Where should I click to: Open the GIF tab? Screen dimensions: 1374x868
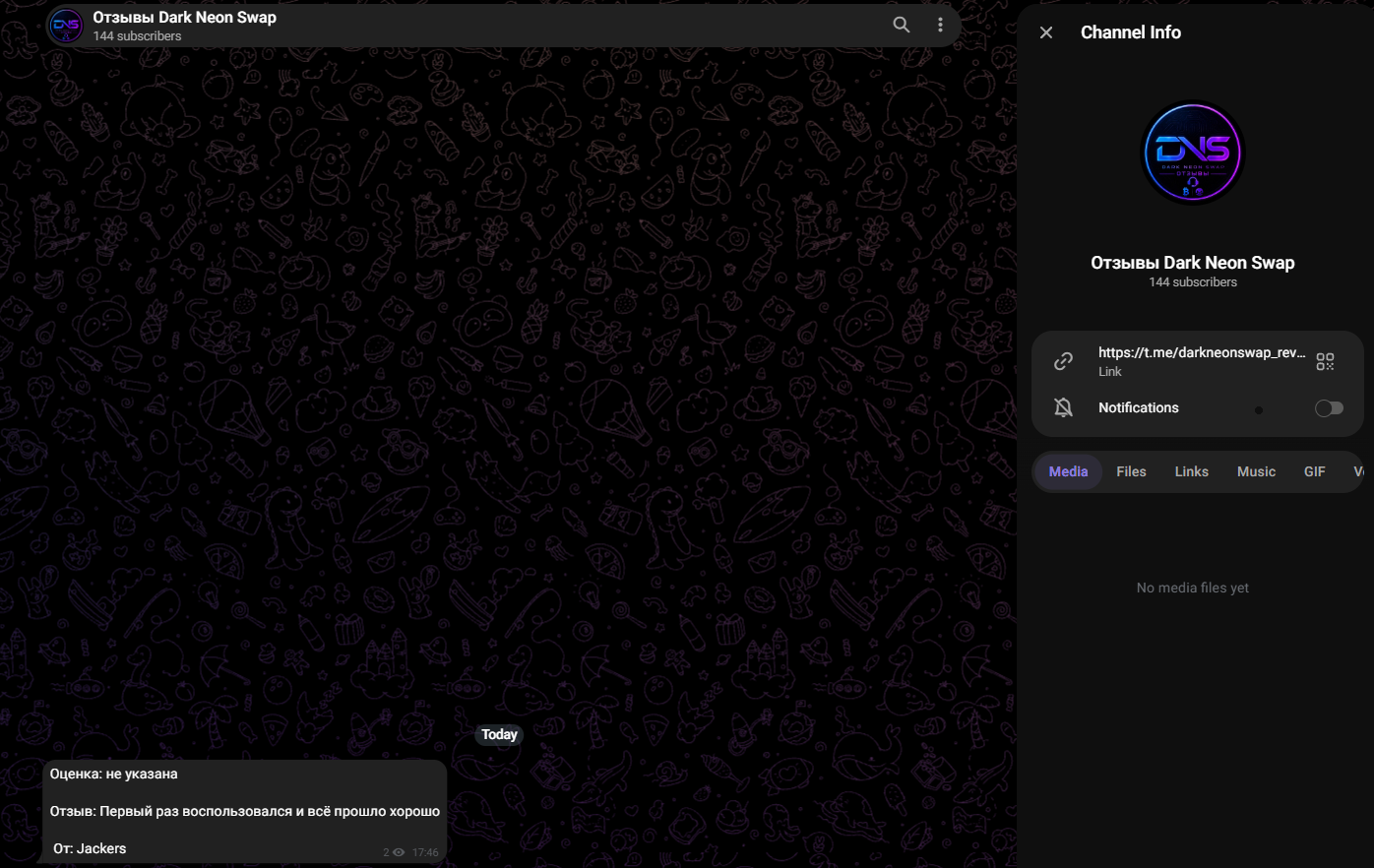(1314, 471)
